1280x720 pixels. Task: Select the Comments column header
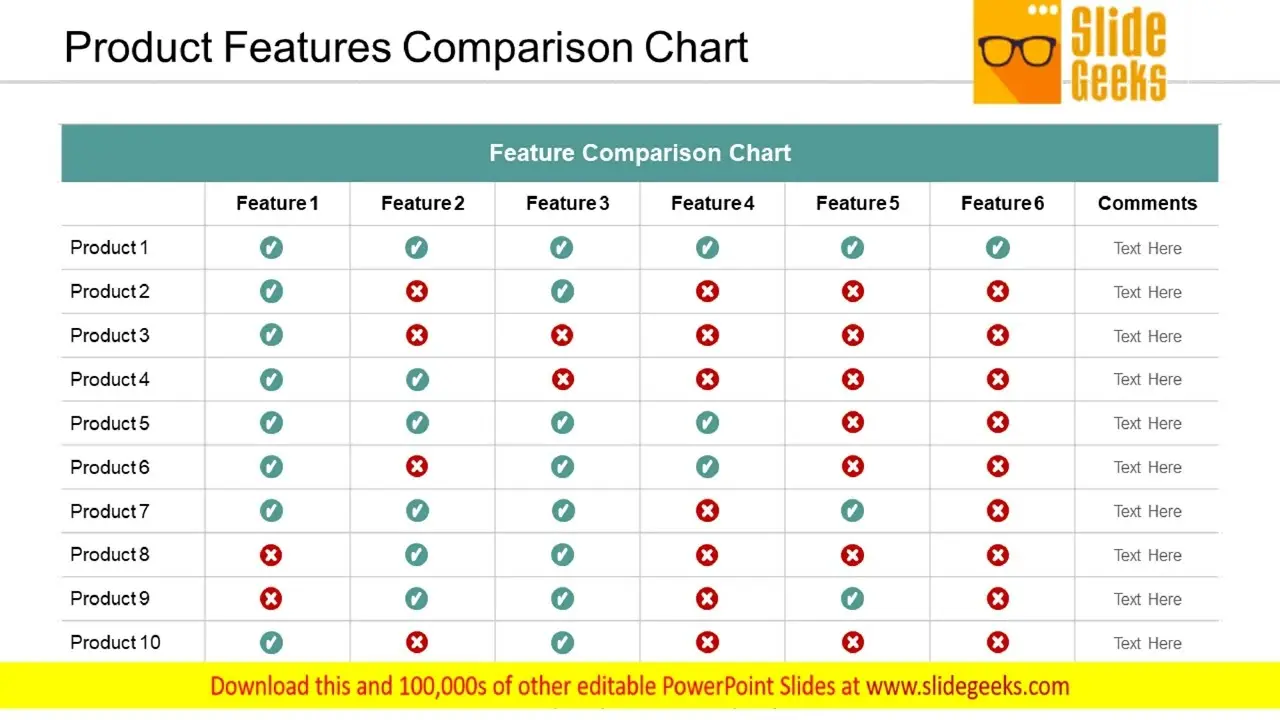pos(1147,203)
